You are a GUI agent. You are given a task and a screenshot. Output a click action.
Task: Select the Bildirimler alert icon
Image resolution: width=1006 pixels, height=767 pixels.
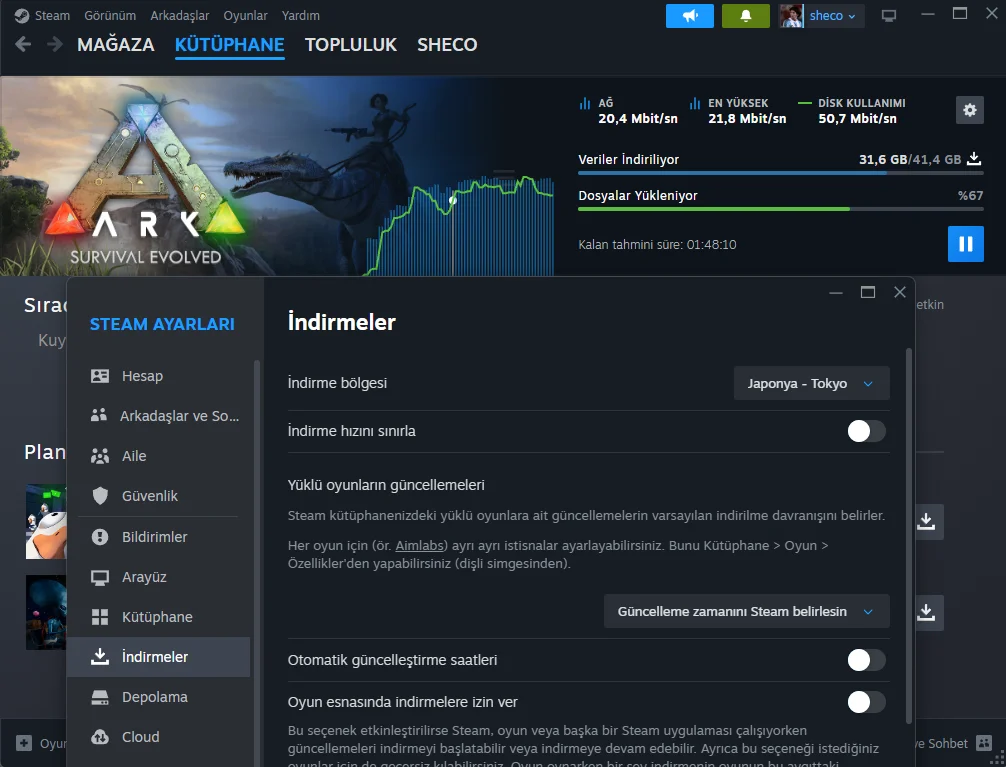point(100,537)
